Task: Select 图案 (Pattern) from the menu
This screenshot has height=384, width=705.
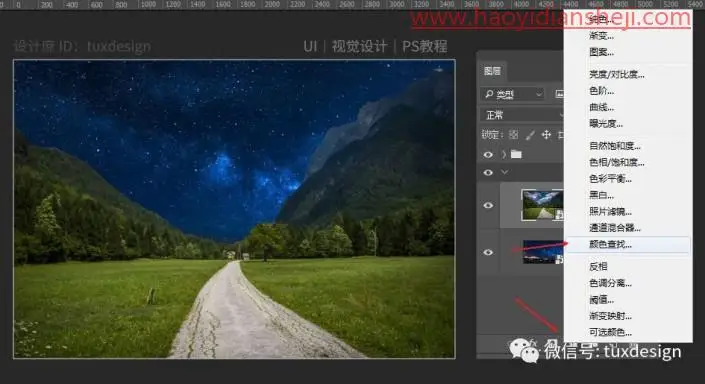Action: coord(601,52)
